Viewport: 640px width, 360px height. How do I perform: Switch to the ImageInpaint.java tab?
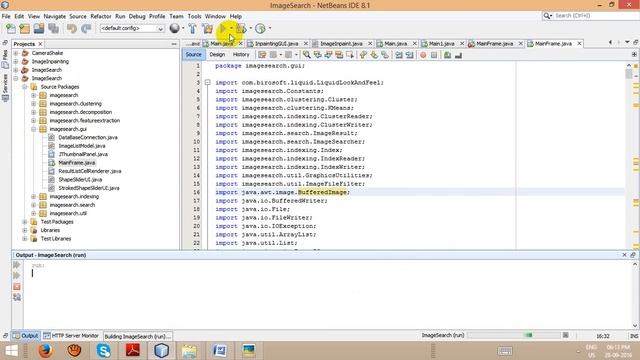[341, 44]
